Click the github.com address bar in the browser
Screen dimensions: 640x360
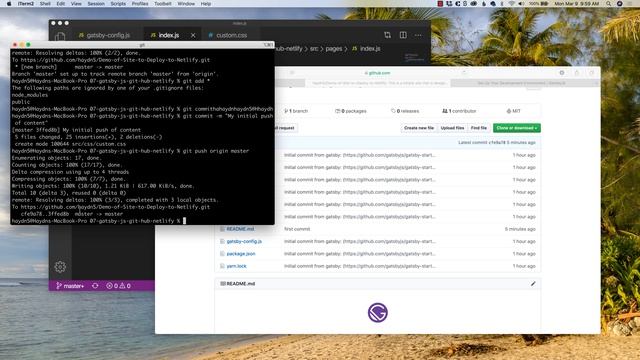pyautogui.click(x=378, y=73)
